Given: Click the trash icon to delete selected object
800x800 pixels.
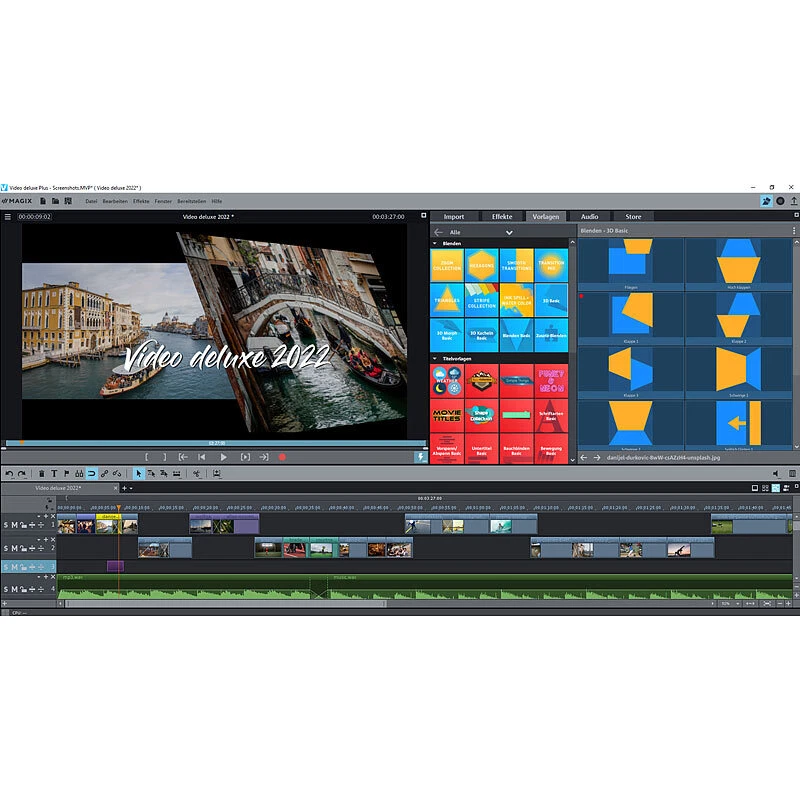Looking at the screenshot, I should (43, 470).
